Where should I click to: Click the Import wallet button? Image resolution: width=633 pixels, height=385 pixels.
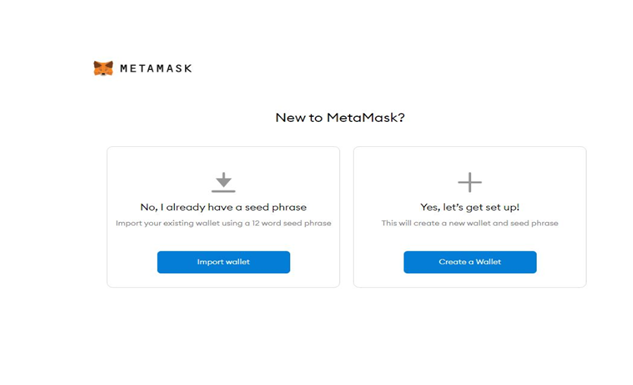(x=223, y=262)
